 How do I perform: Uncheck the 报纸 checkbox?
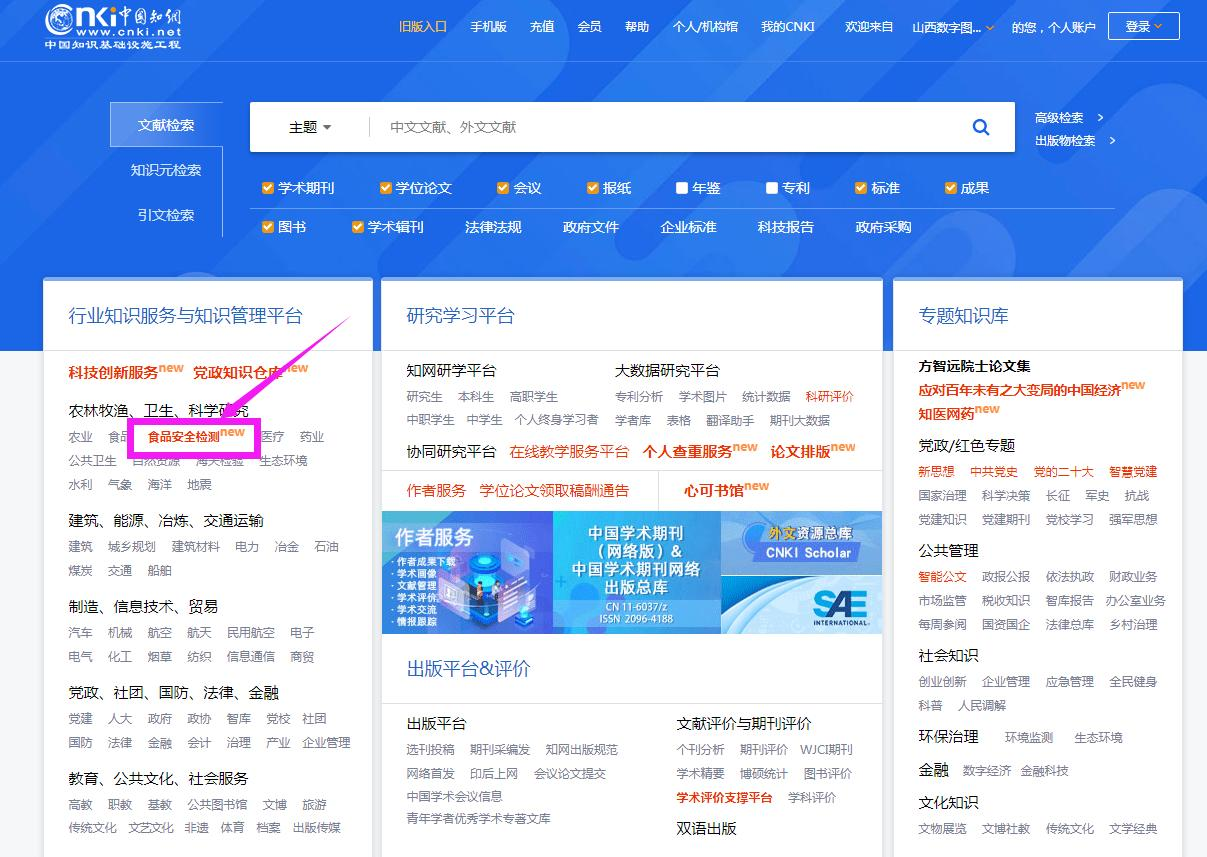point(592,187)
